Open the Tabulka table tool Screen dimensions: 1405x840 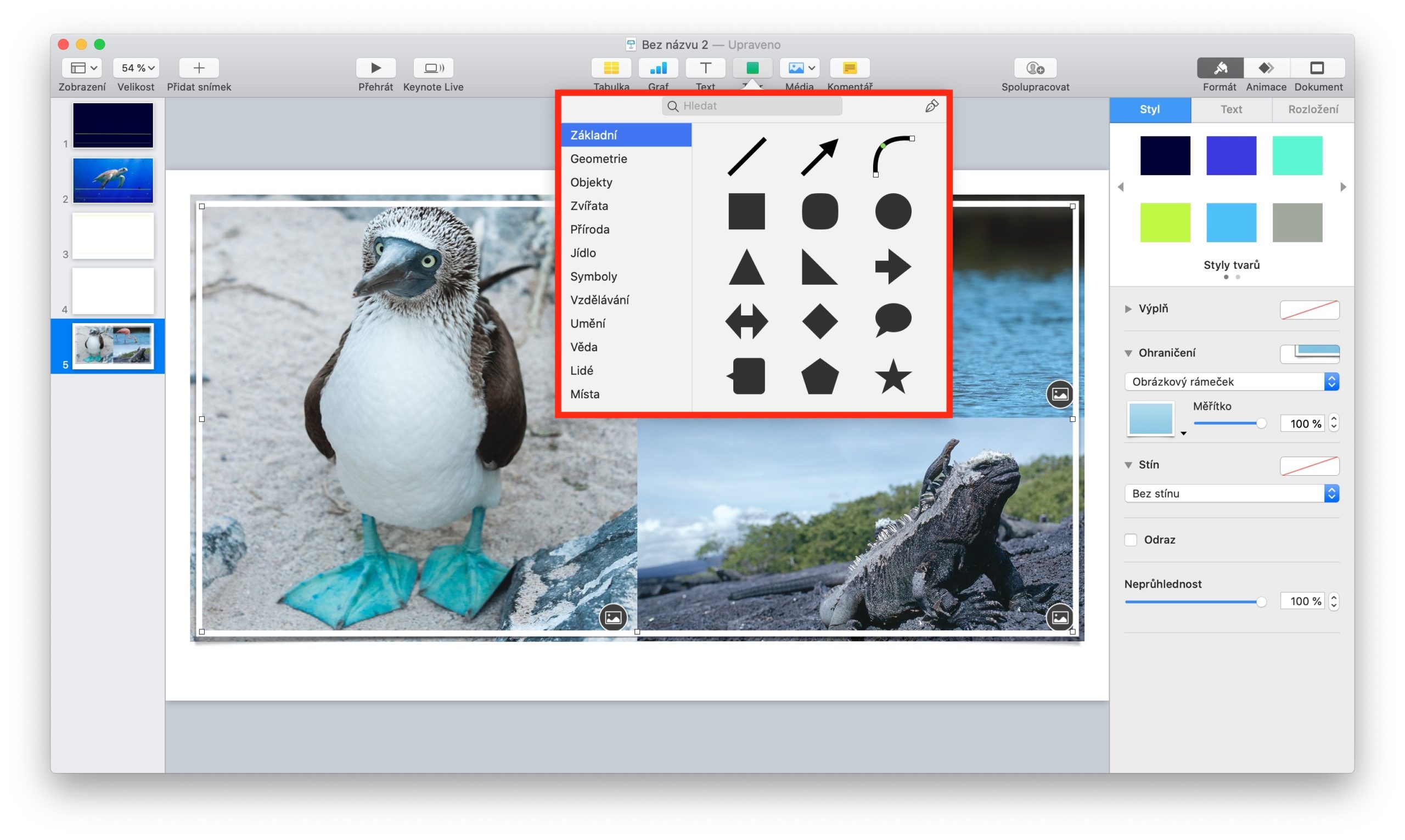pyautogui.click(x=611, y=68)
